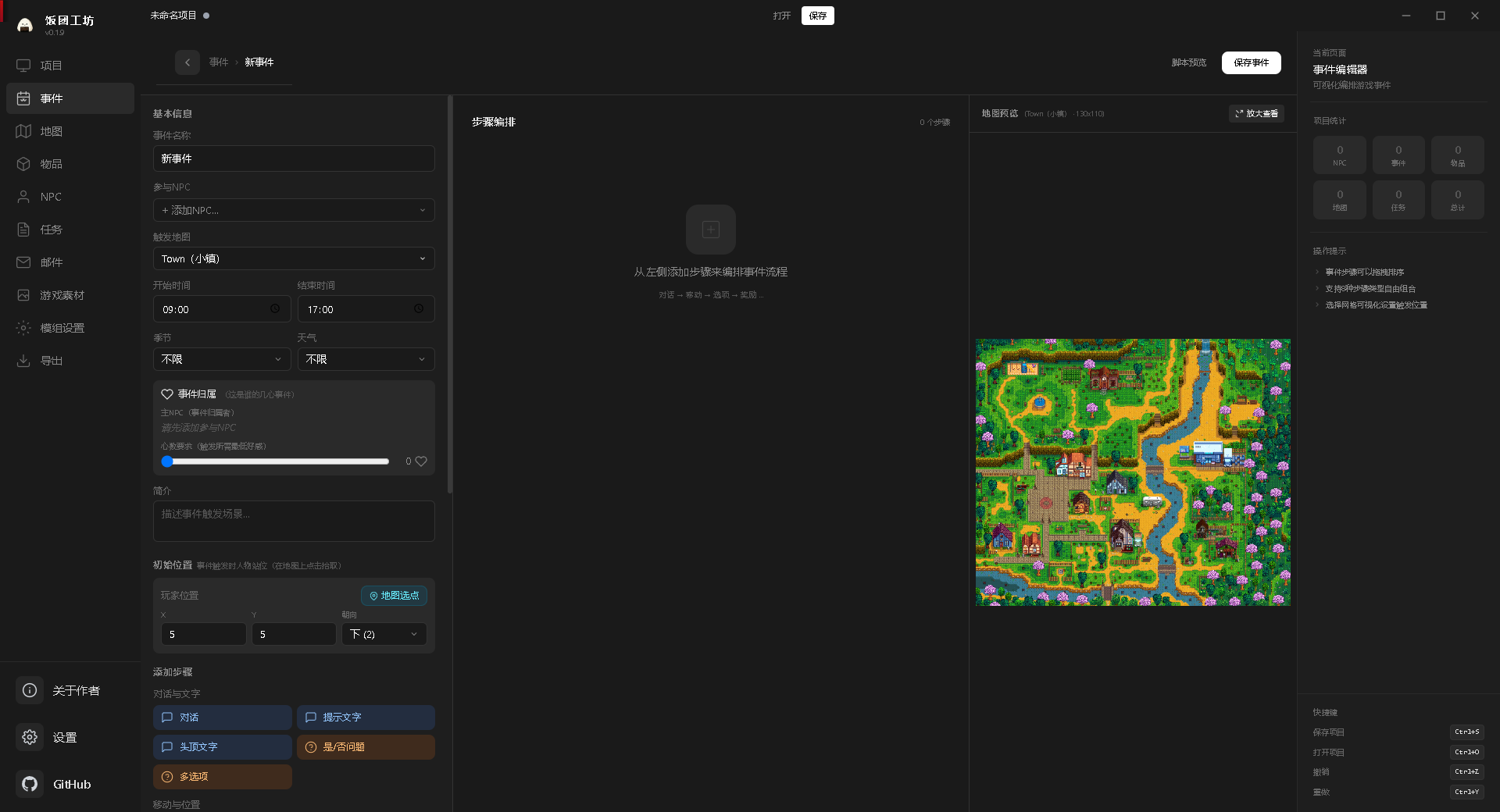Click the top 保存 button
The width and height of the screenshot is (1500, 812).
(818, 16)
